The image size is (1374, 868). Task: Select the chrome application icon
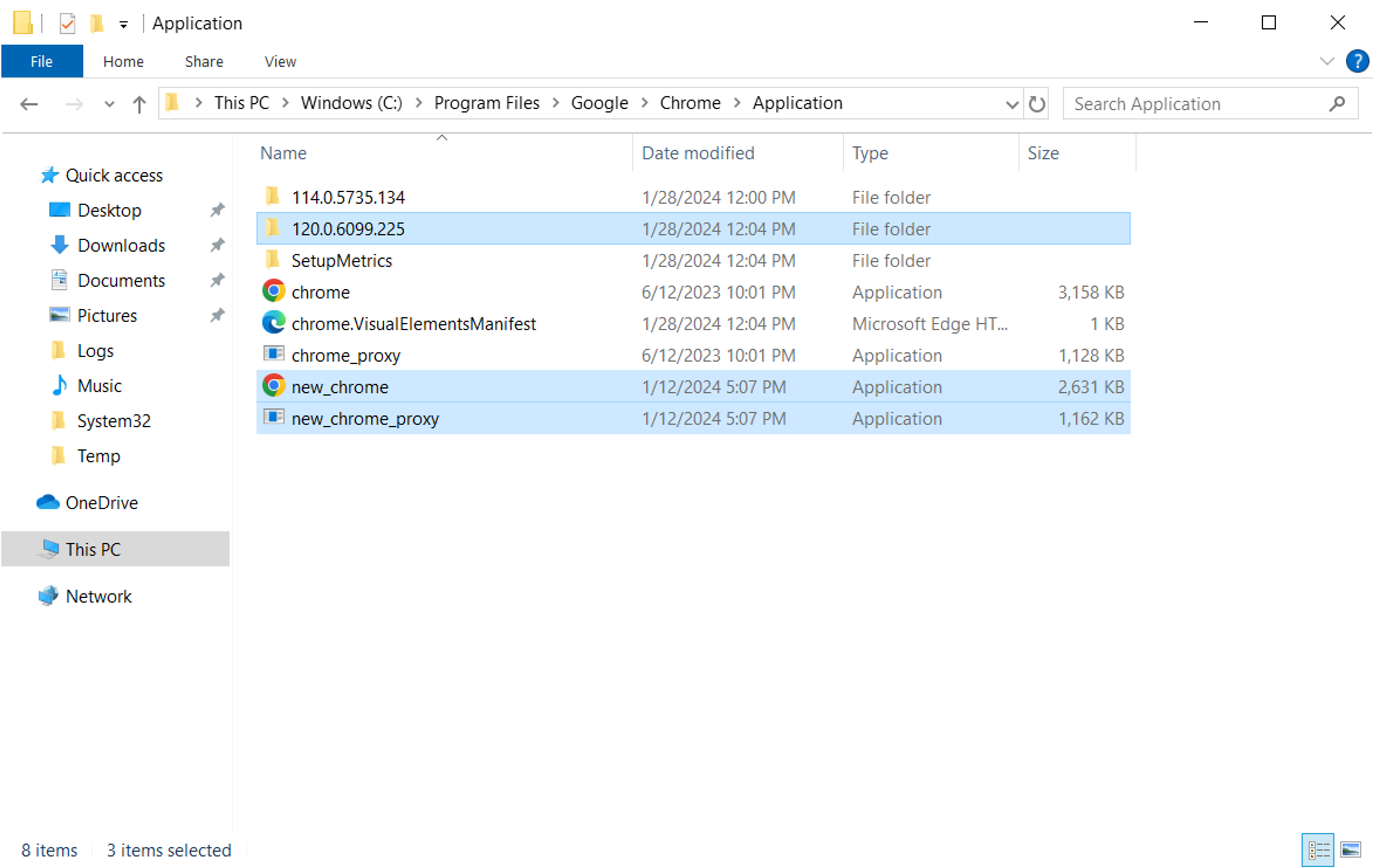tap(274, 291)
